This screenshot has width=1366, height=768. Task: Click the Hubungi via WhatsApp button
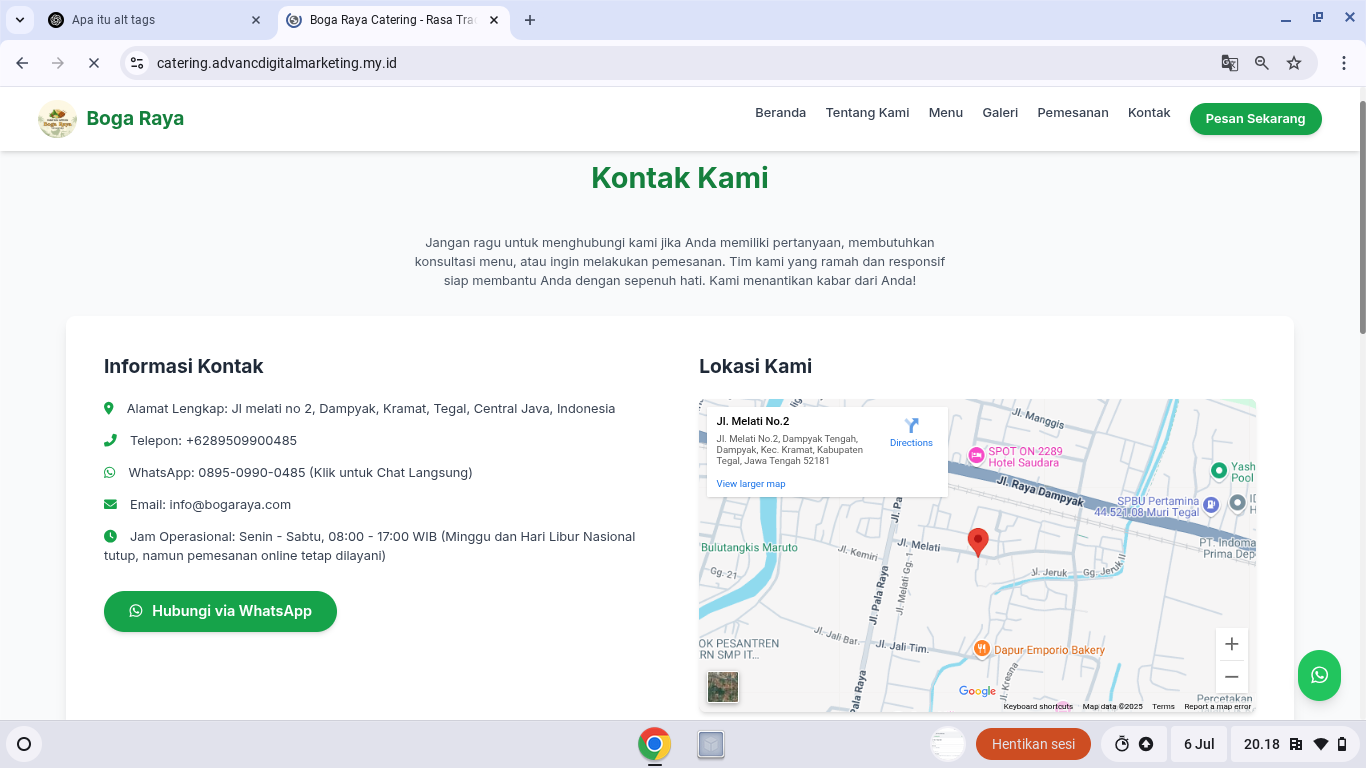(220, 611)
